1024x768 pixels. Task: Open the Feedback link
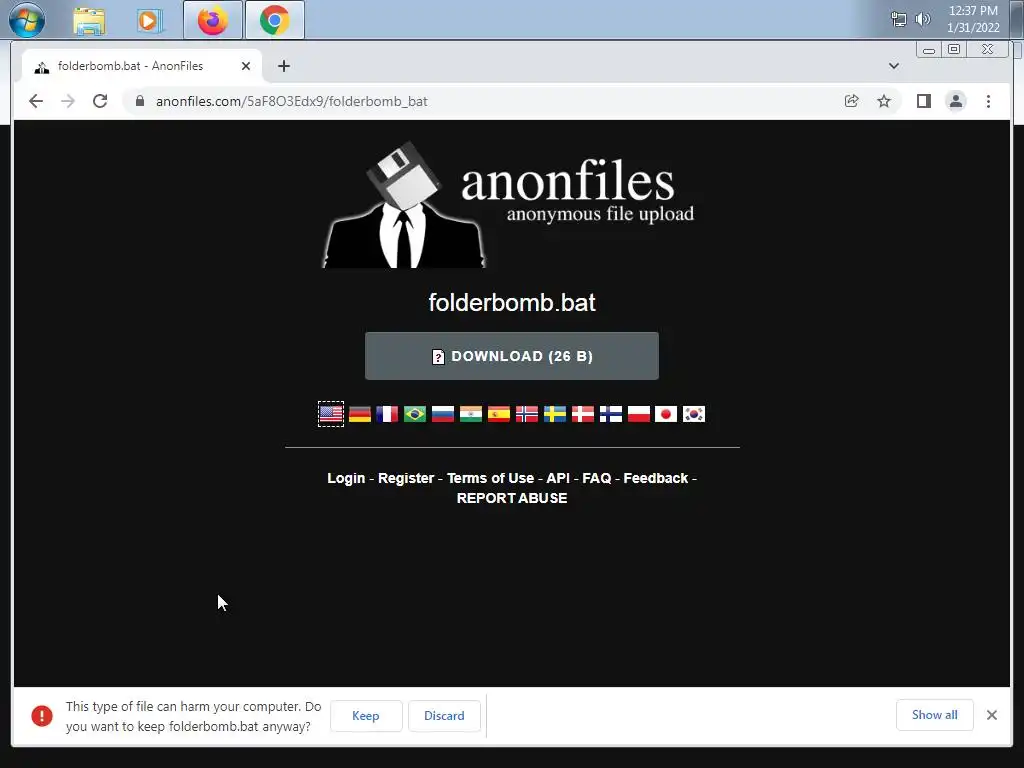[x=656, y=478]
